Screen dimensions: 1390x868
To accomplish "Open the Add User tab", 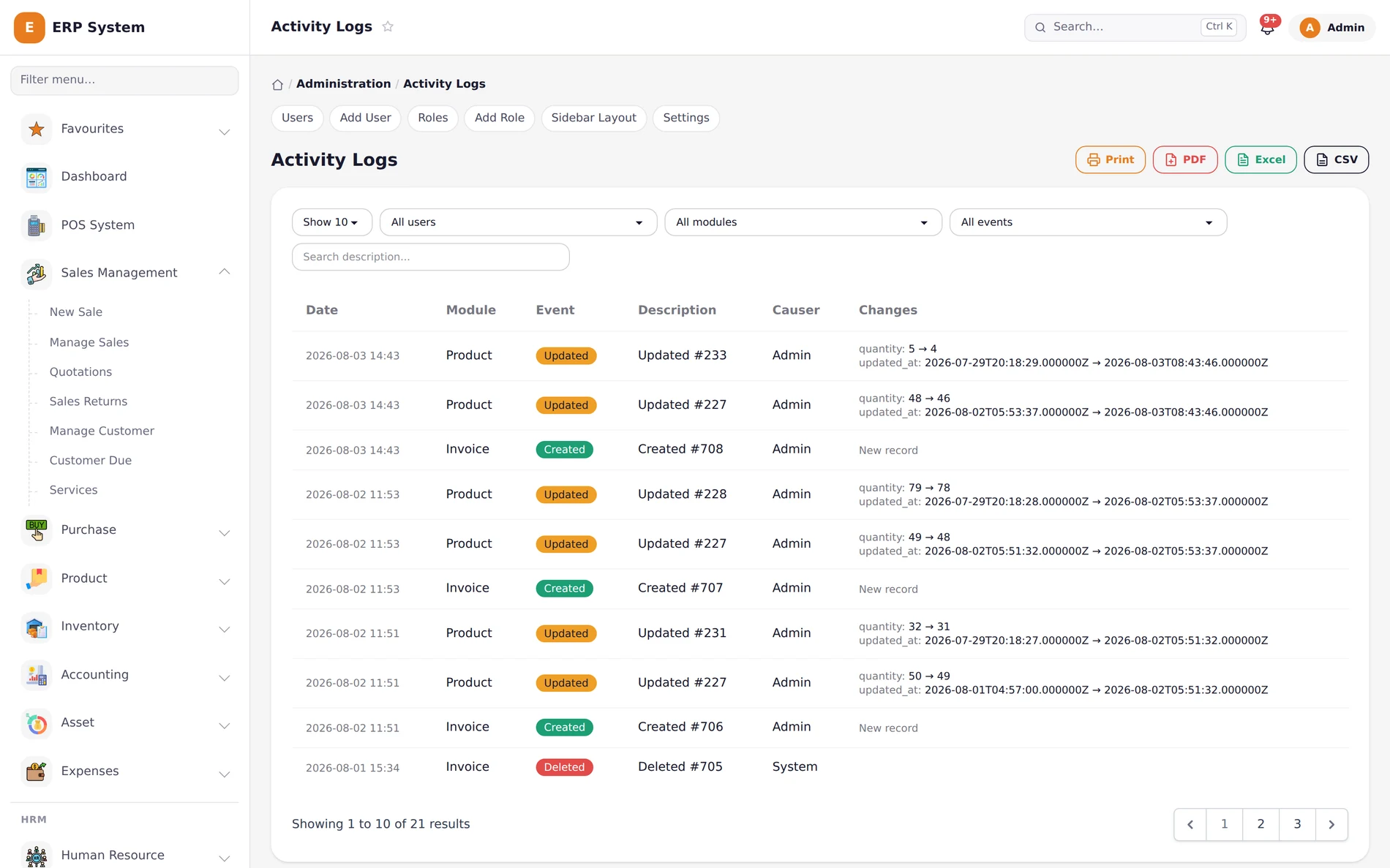I will [x=365, y=118].
